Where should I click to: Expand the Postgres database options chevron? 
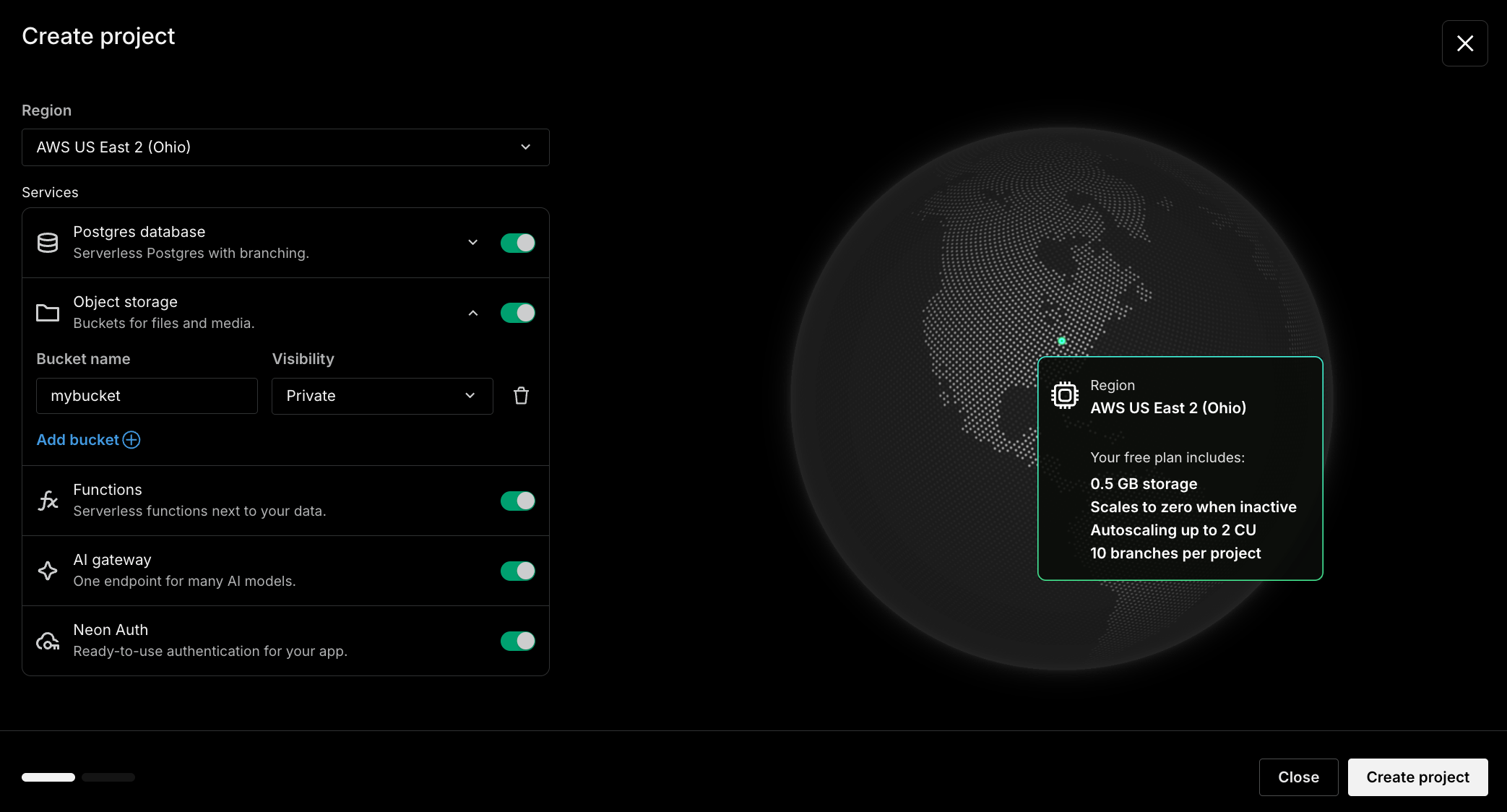(x=473, y=243)
